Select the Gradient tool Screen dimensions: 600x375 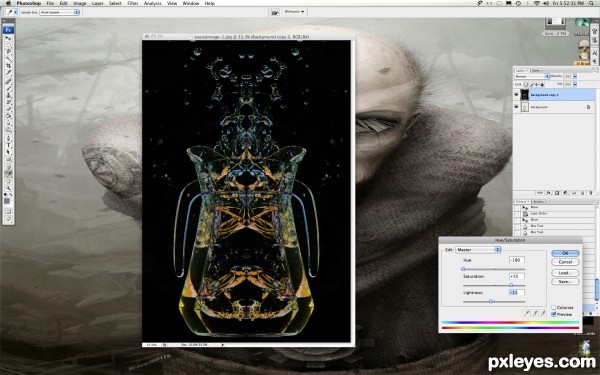point(8,116)
